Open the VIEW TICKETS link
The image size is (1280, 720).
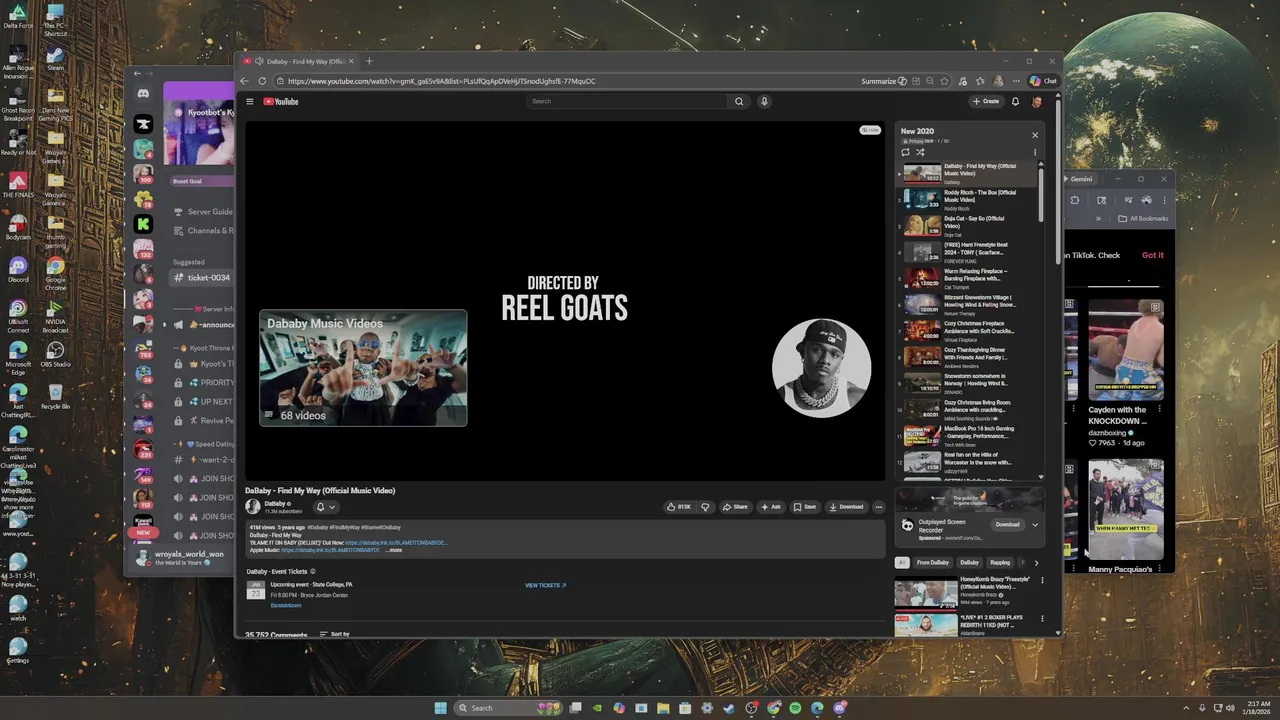click(x=545, y=585)
